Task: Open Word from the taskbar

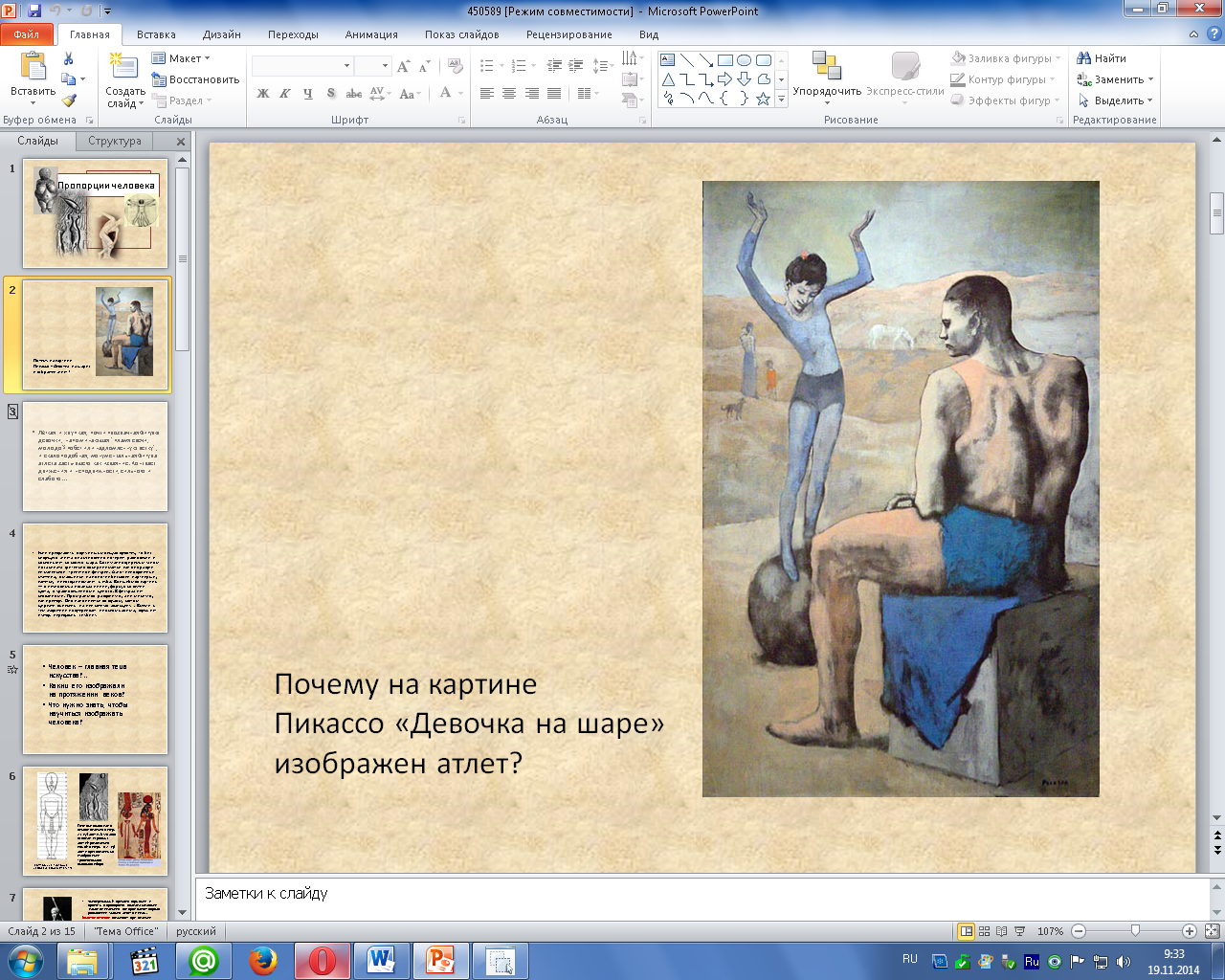Action: pos(381,960)
